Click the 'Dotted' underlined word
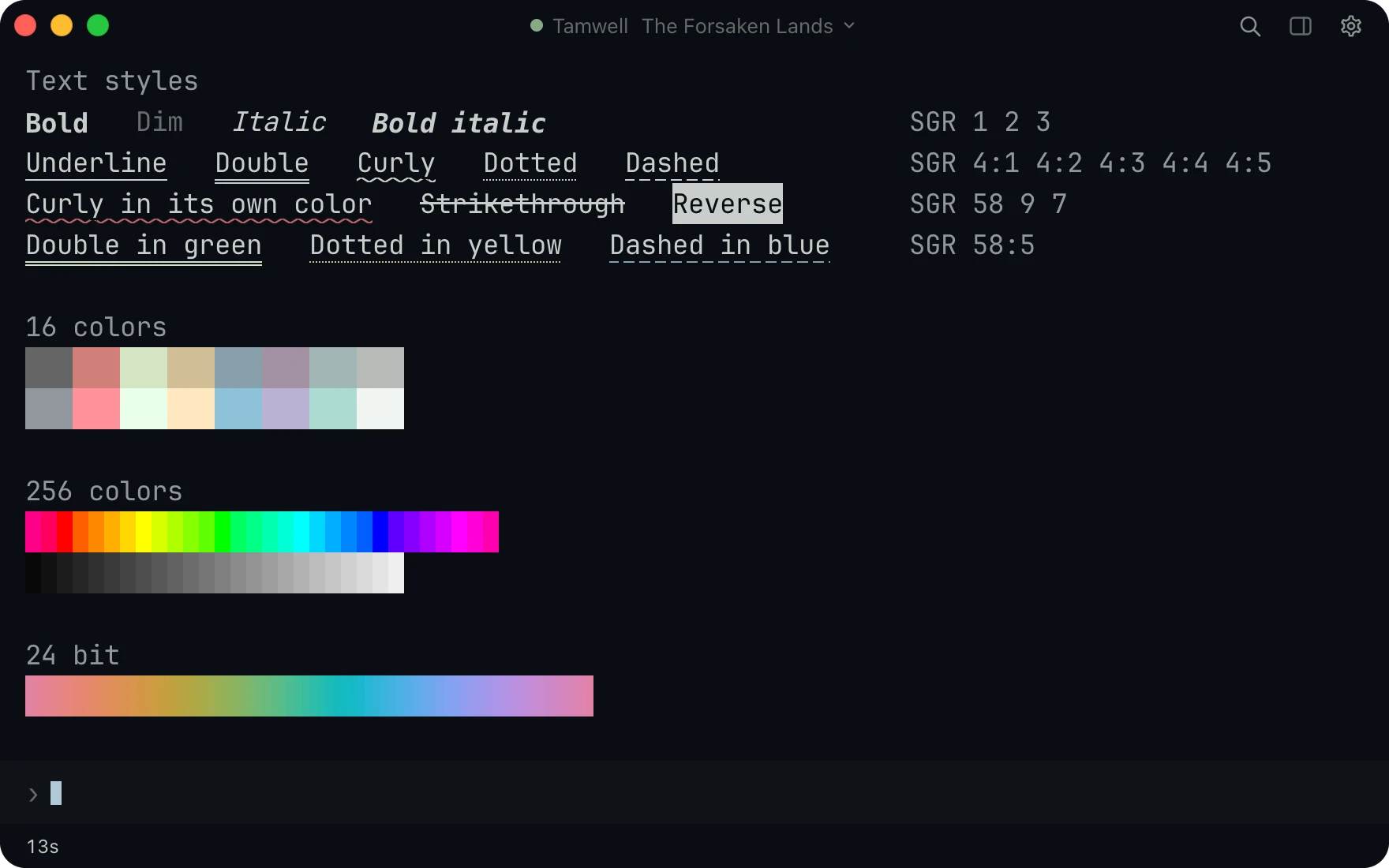1389x868 pixels. pos(530,164)
